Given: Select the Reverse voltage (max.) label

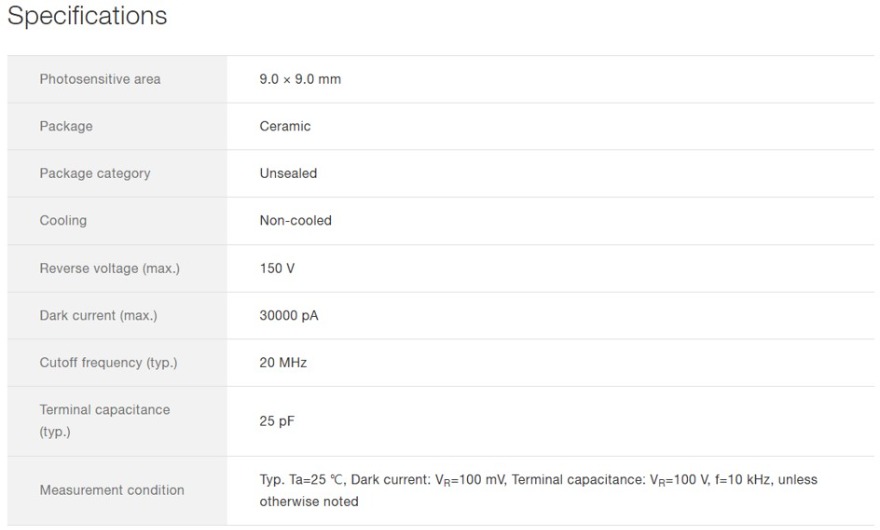Looking at the screenshot, I should [x=110, y=268].
